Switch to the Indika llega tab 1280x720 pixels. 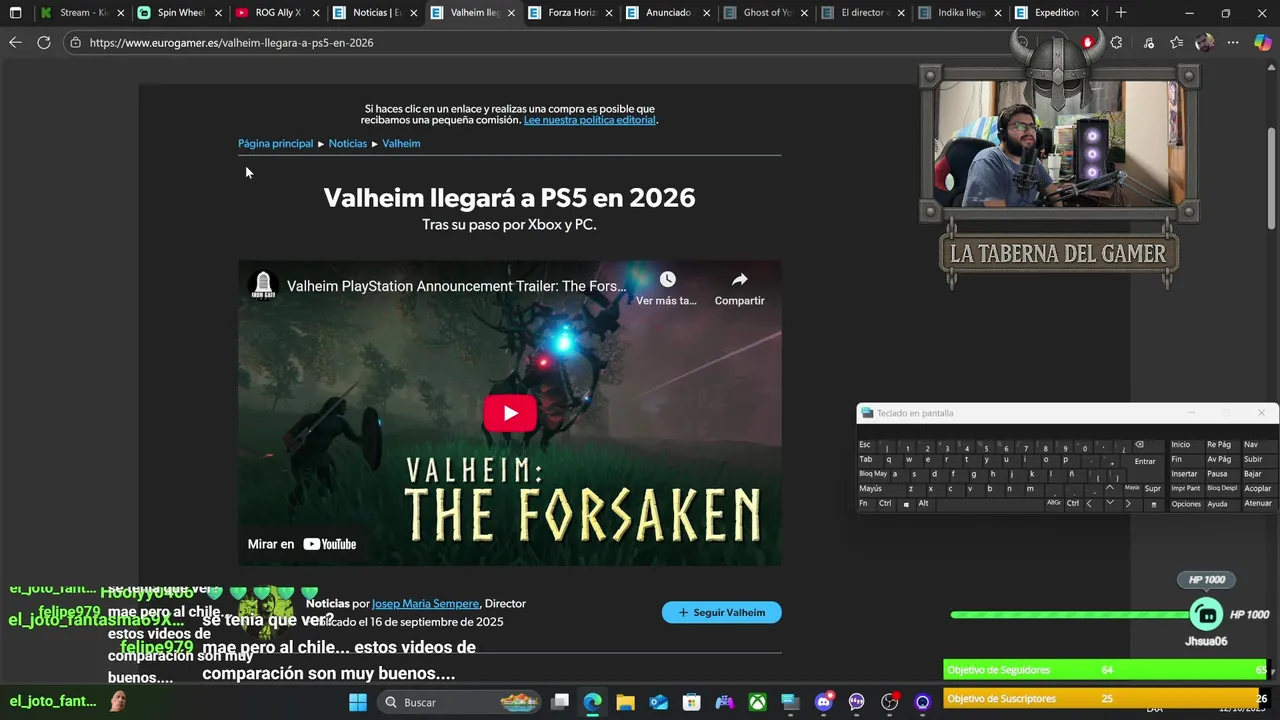click(x=962, y=13)
